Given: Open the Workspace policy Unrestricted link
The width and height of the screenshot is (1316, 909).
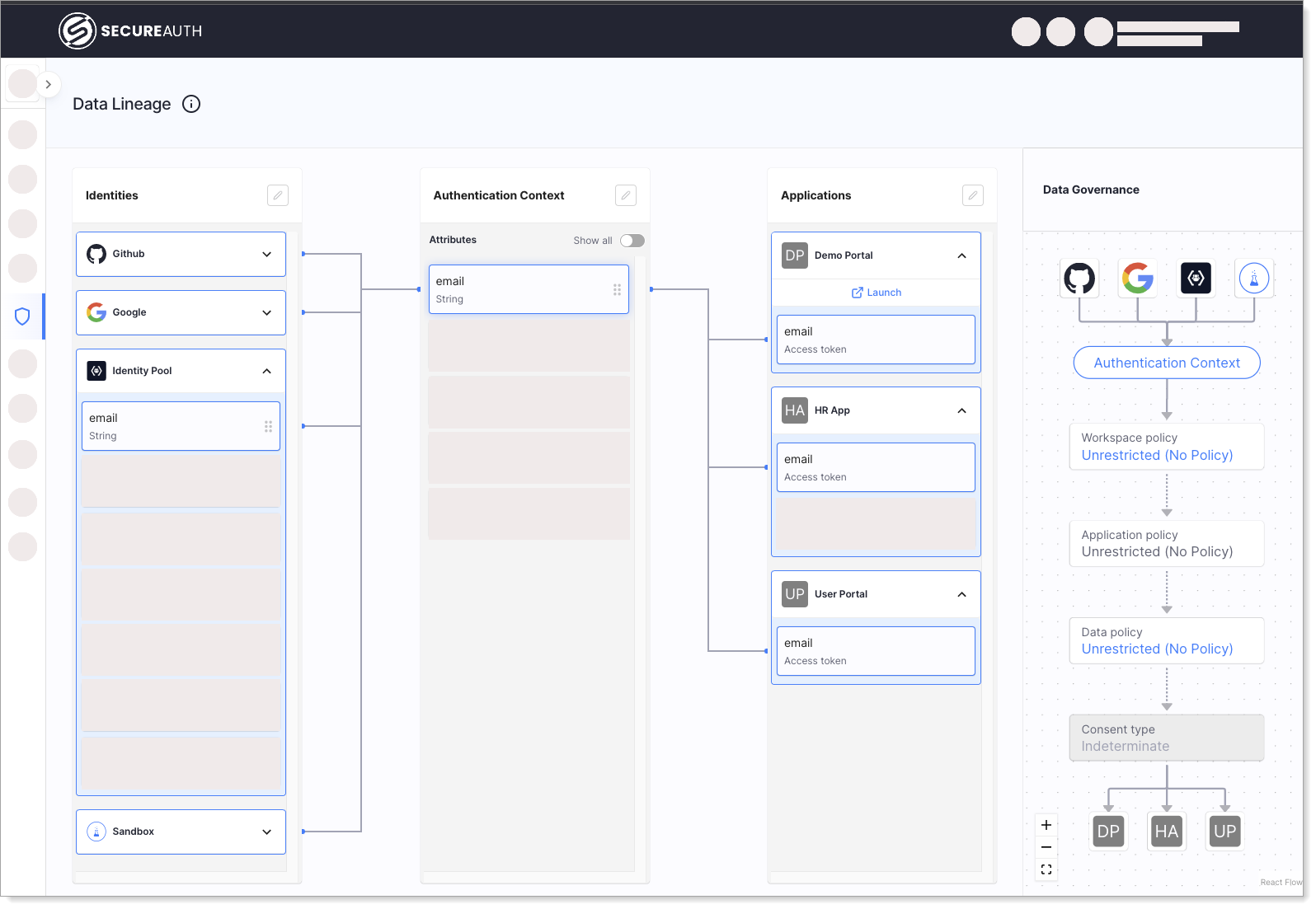Looking at the screenshot, I should pos(1157,455).
